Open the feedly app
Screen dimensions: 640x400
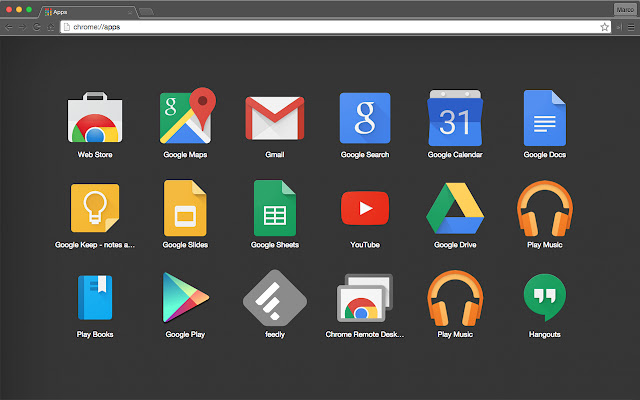[275, 298]
